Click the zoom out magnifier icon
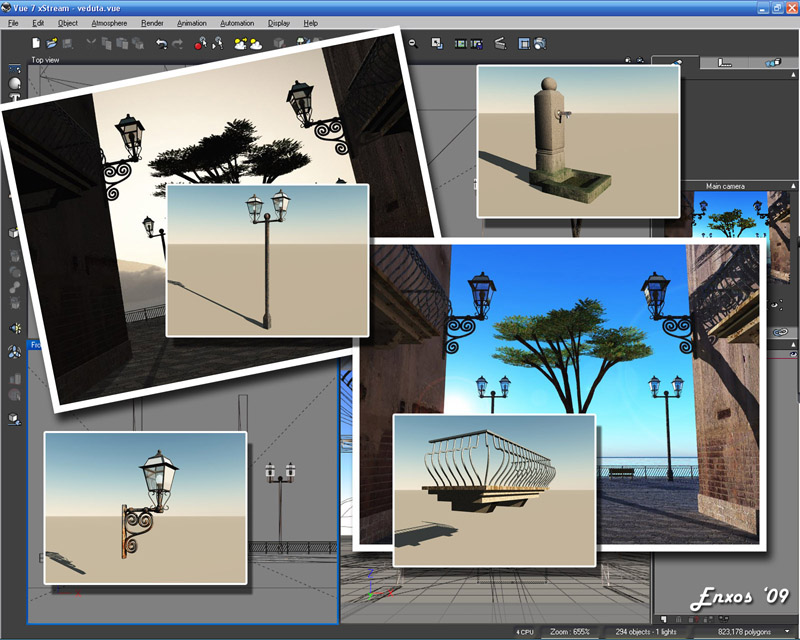The image size is (800, 640). (x=413, y=44)
